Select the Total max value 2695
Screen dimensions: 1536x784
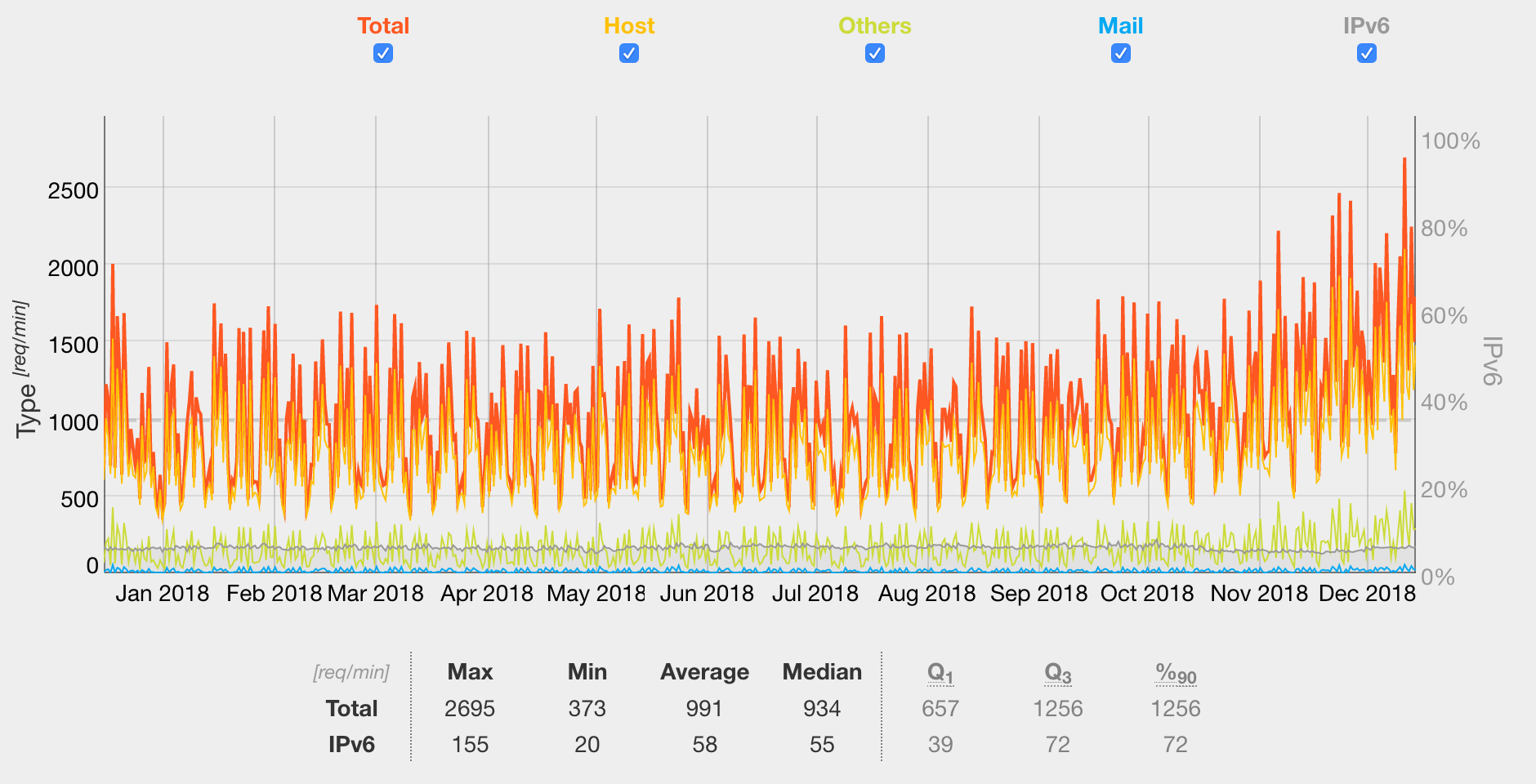click(470, 708)
